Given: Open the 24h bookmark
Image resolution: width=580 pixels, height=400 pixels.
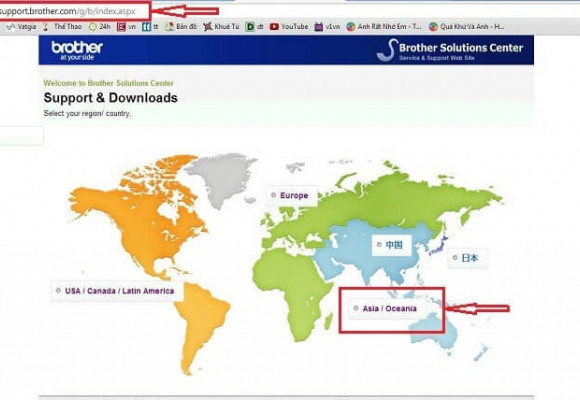Looking at the screenshot, I should tap(100, 27).
